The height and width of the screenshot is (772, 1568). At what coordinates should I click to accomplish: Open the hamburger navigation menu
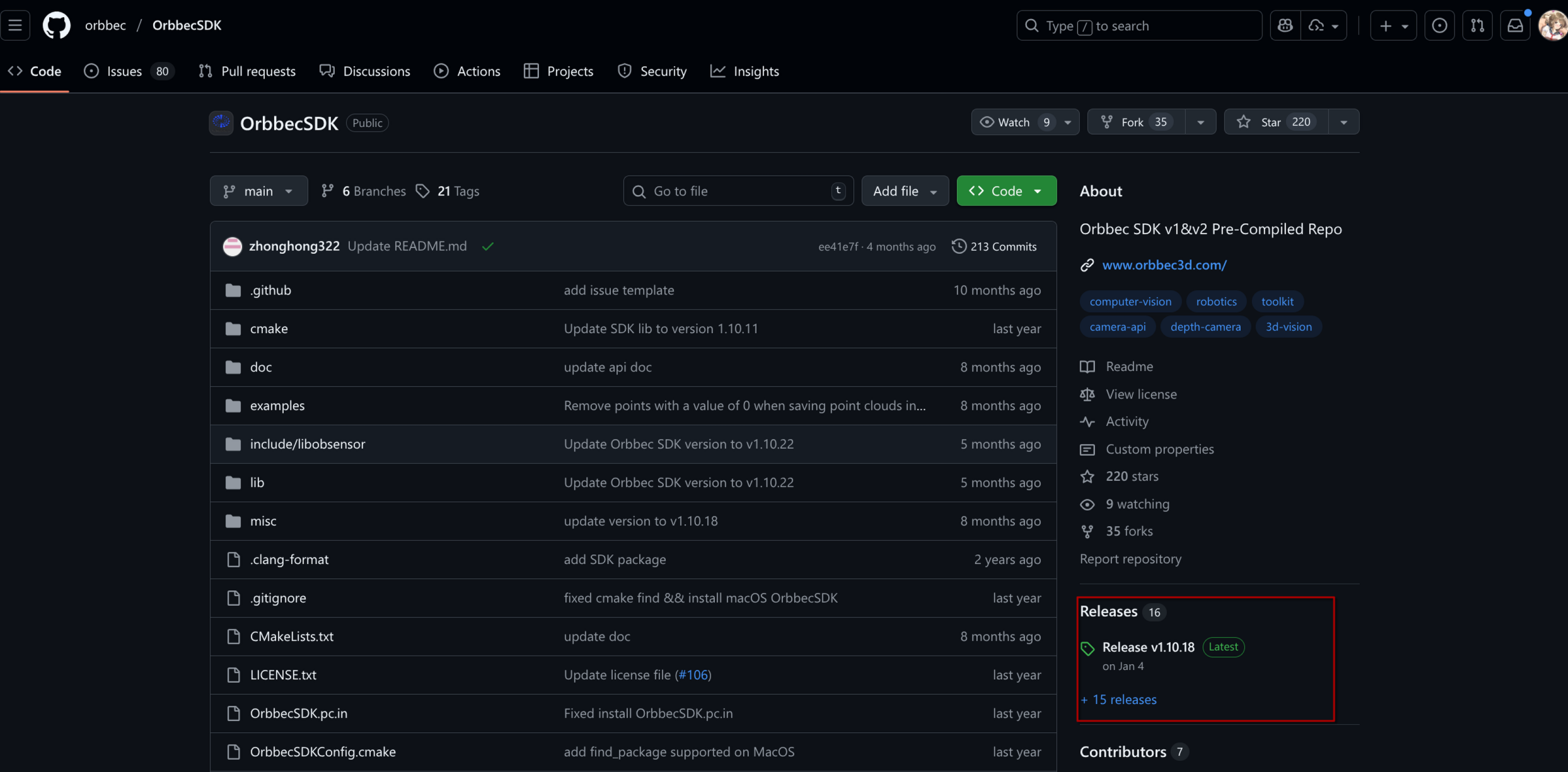pos(15,25)
